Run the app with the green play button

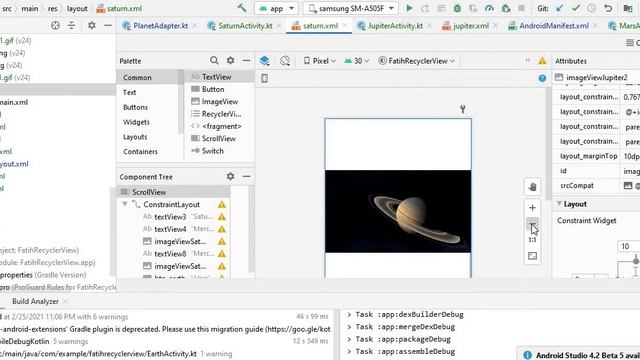pyautogui.click(x=409, y=8)
